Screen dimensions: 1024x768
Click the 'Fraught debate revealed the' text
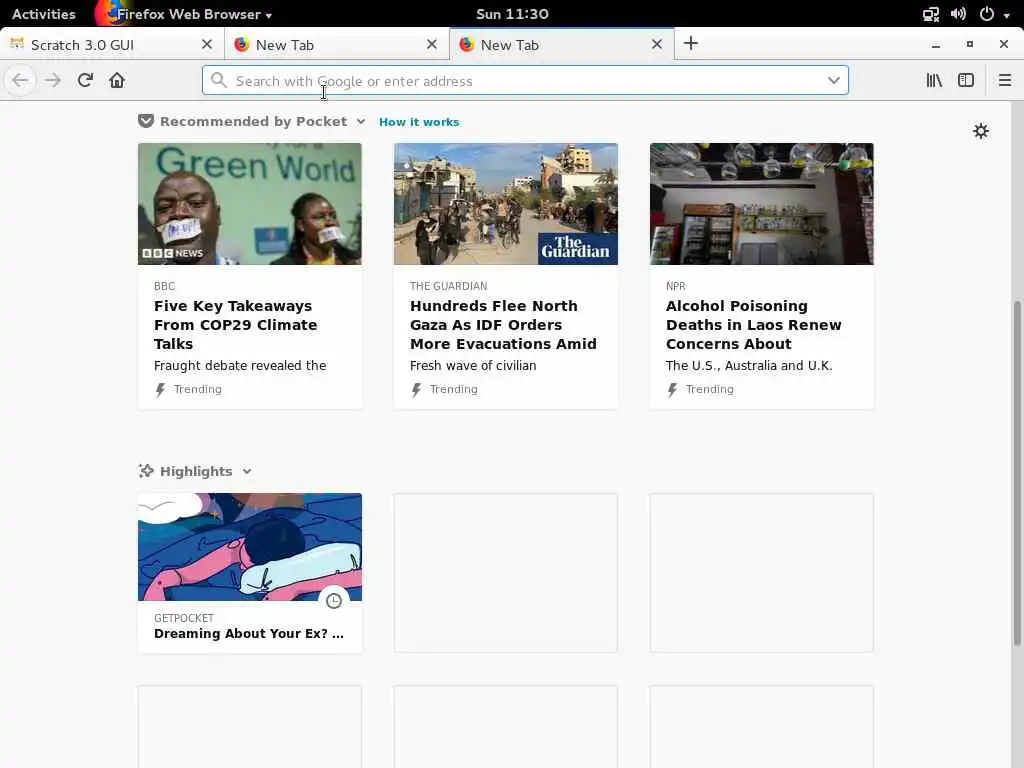click(240, 366)
